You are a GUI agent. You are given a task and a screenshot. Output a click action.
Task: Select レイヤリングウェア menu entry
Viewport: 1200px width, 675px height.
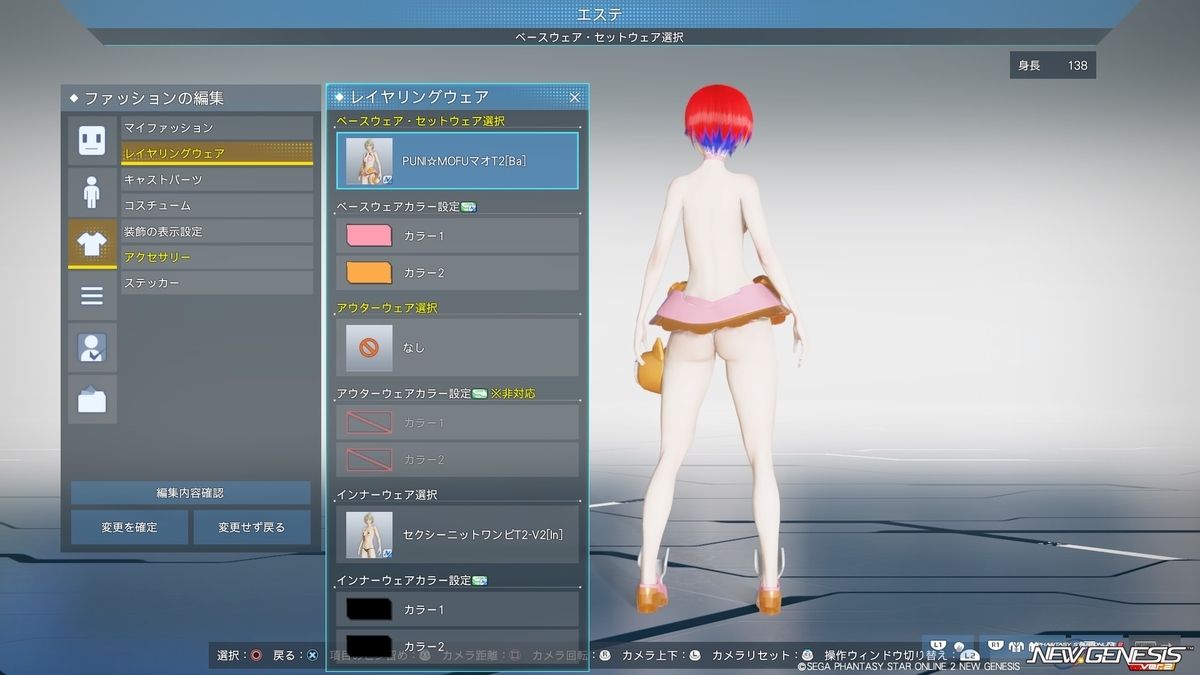pos(217,154)
